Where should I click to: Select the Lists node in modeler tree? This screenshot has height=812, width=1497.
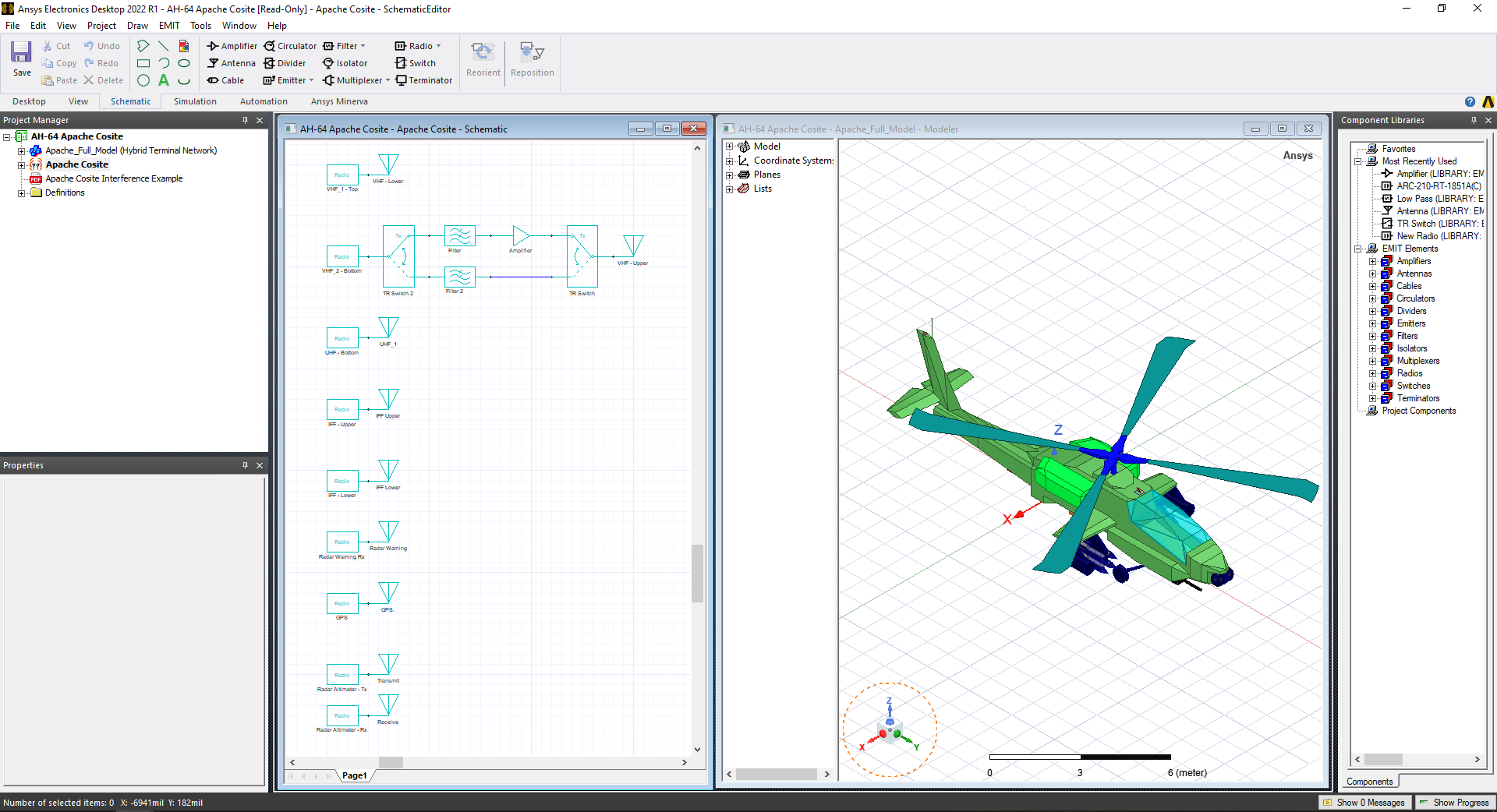763,189
